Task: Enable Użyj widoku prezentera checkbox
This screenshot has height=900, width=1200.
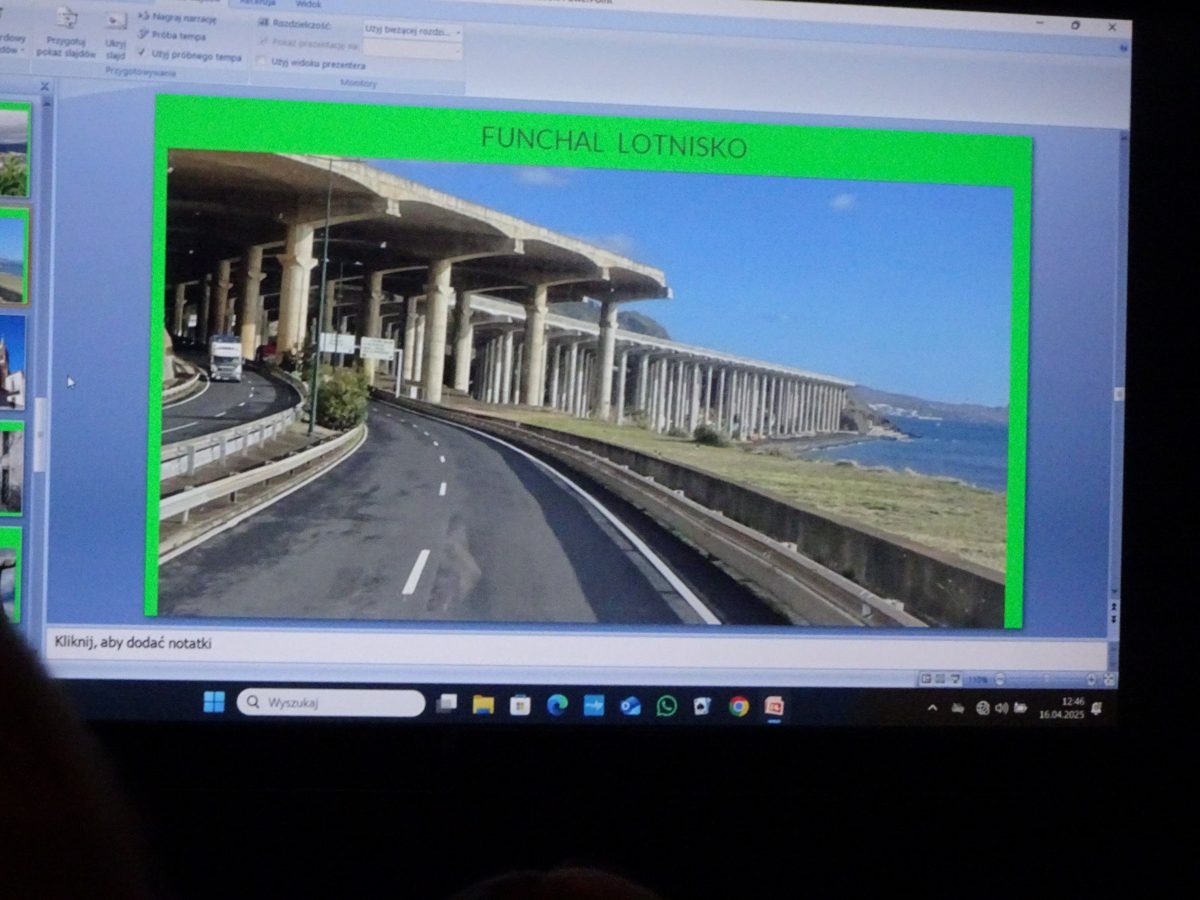Action: tap(262, 62)
